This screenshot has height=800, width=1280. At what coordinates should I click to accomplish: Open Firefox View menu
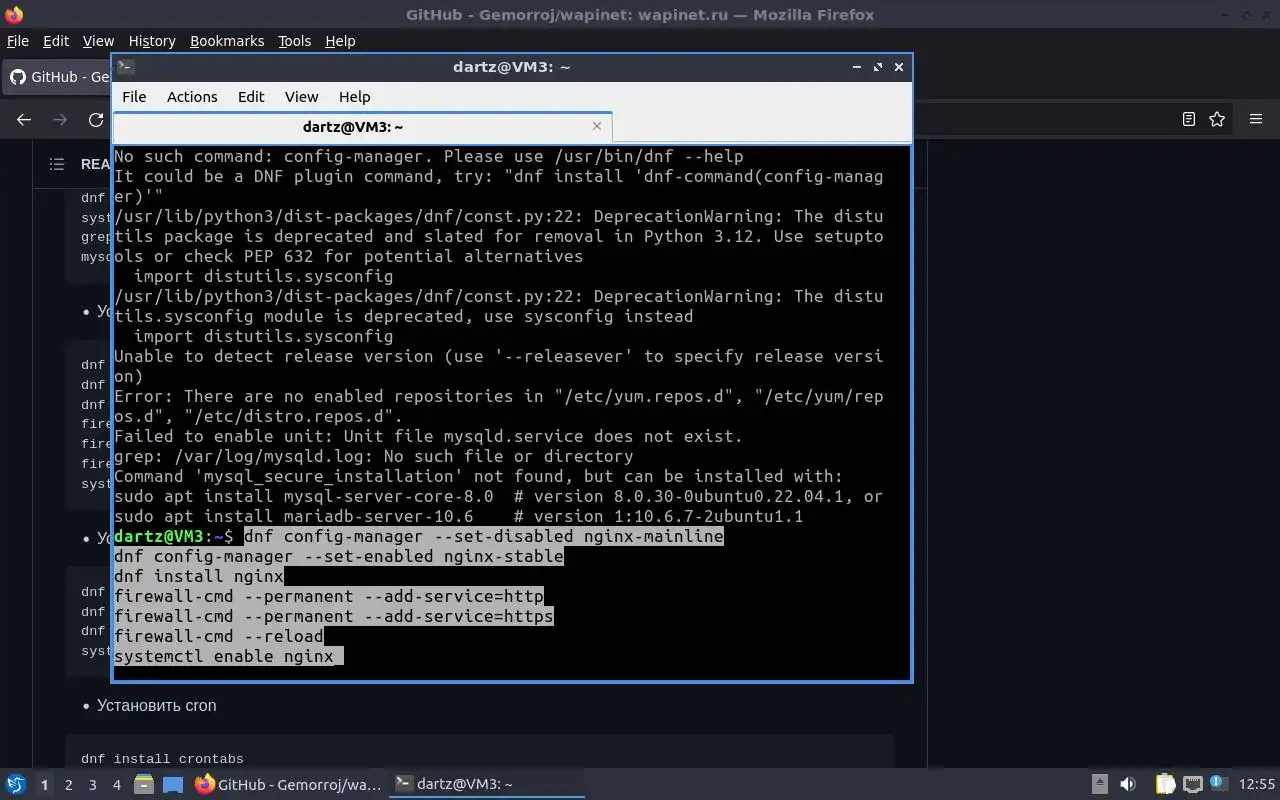tap(98, 41)
